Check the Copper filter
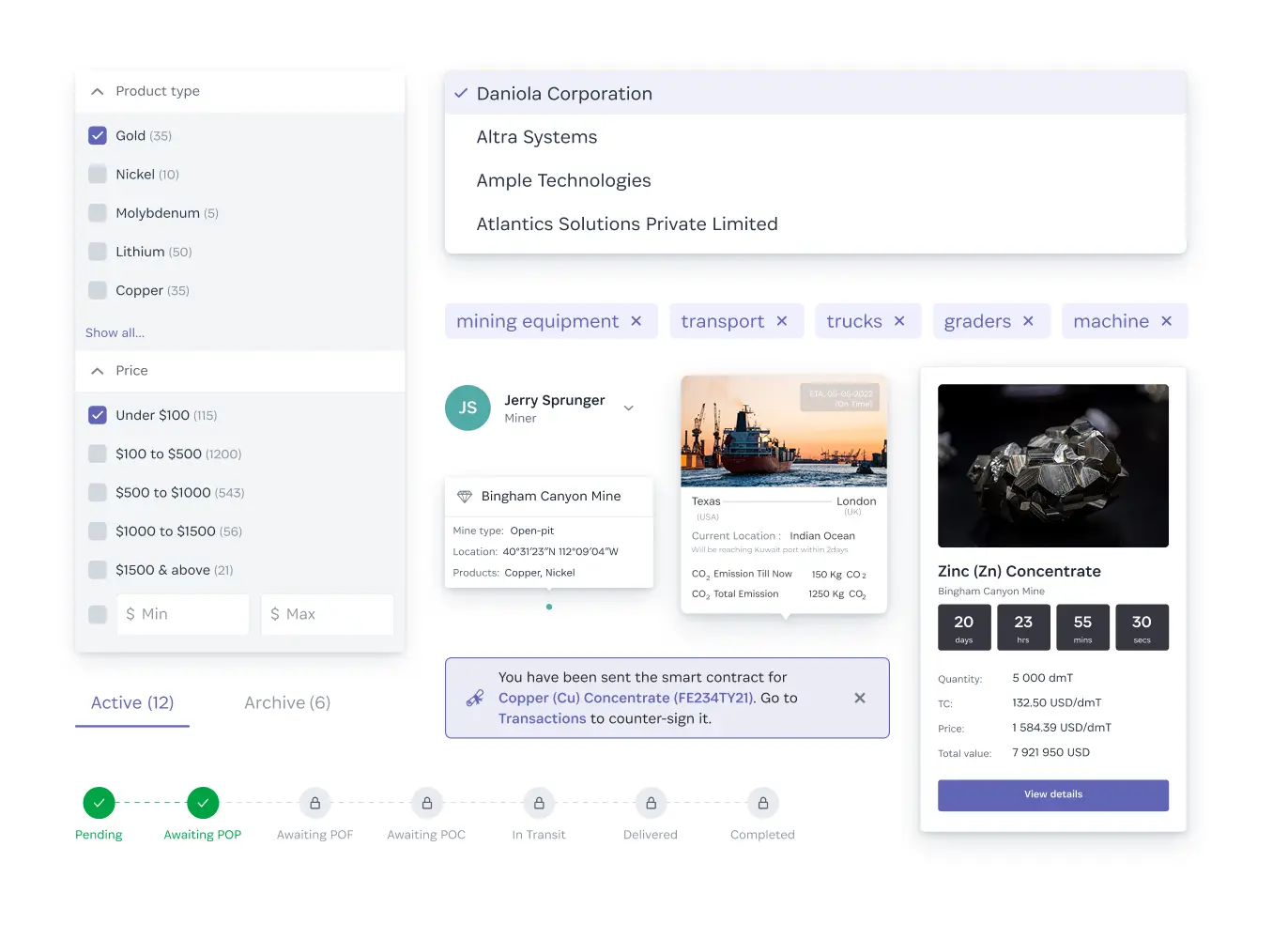 coord(98,290)
